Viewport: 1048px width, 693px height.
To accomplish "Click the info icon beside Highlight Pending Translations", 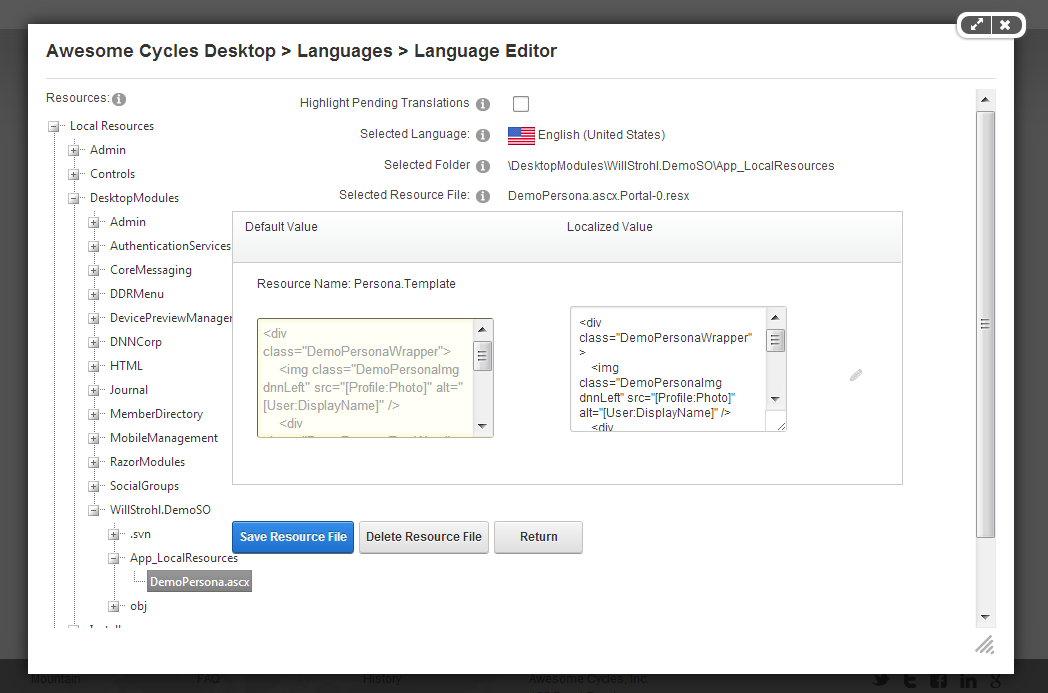I will [484, 103].
